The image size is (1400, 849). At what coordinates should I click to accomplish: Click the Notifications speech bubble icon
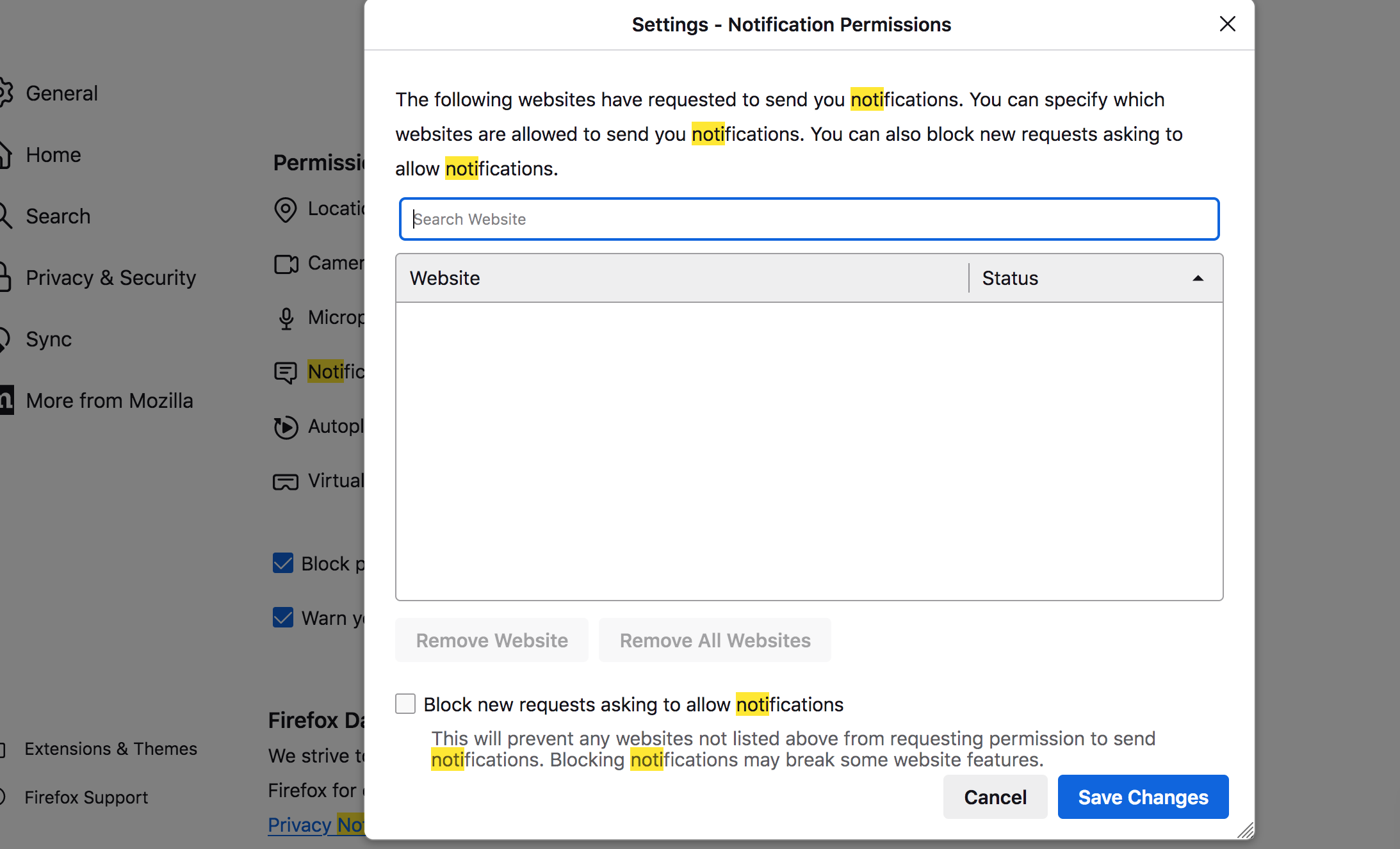pos(286,372)
